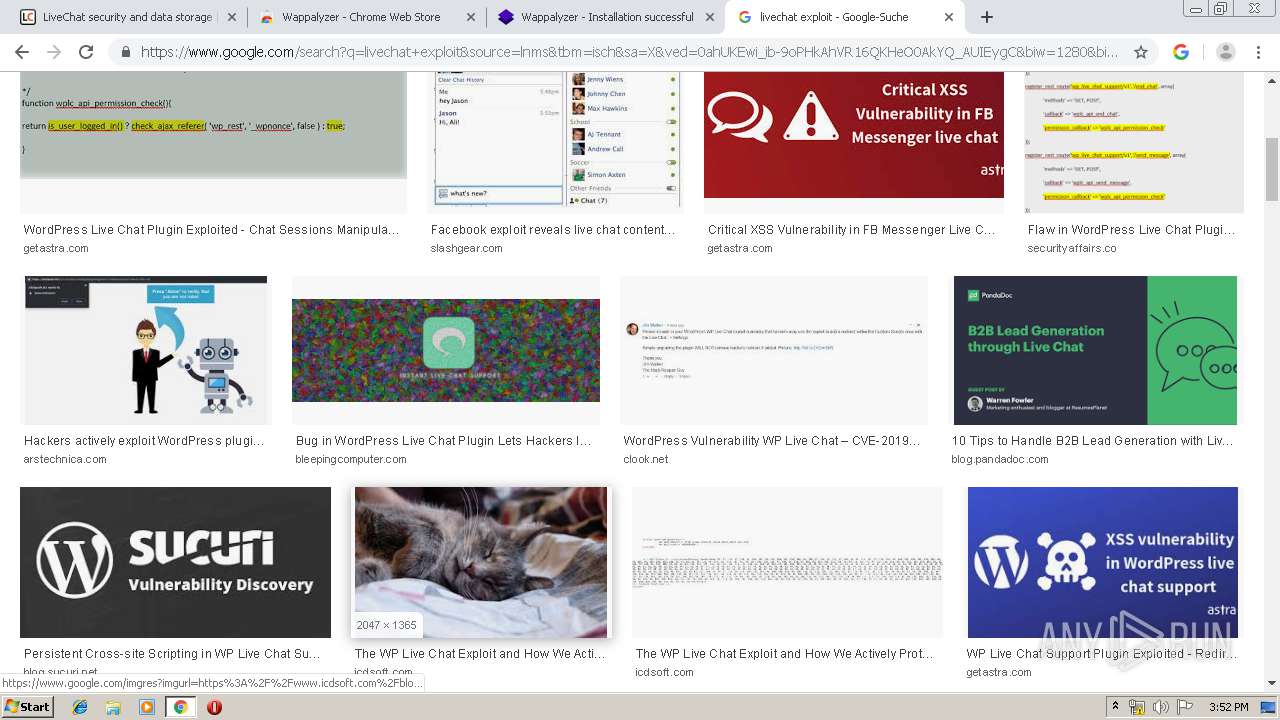The width and height of the screenshot is (1280, 720).
Task: Open the icdsoft hex dump image result
Action: (787, 562)
